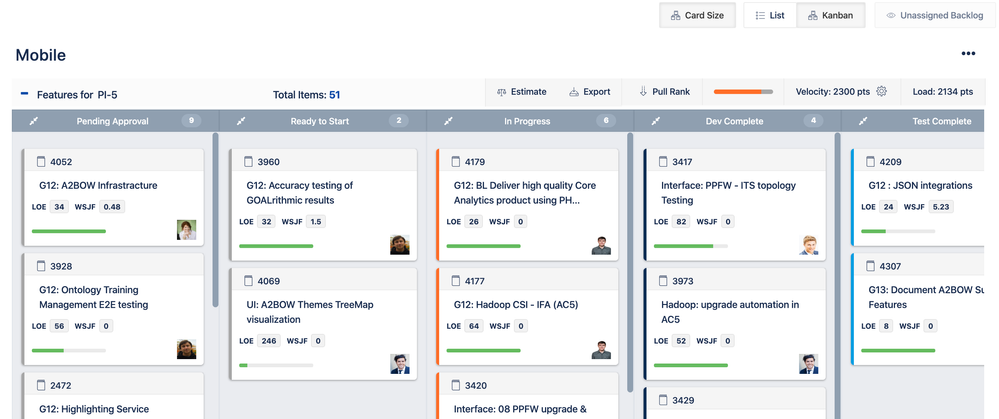Click the Ready to Start count badge 2
The image size is (999, 419).
(399, 120)
